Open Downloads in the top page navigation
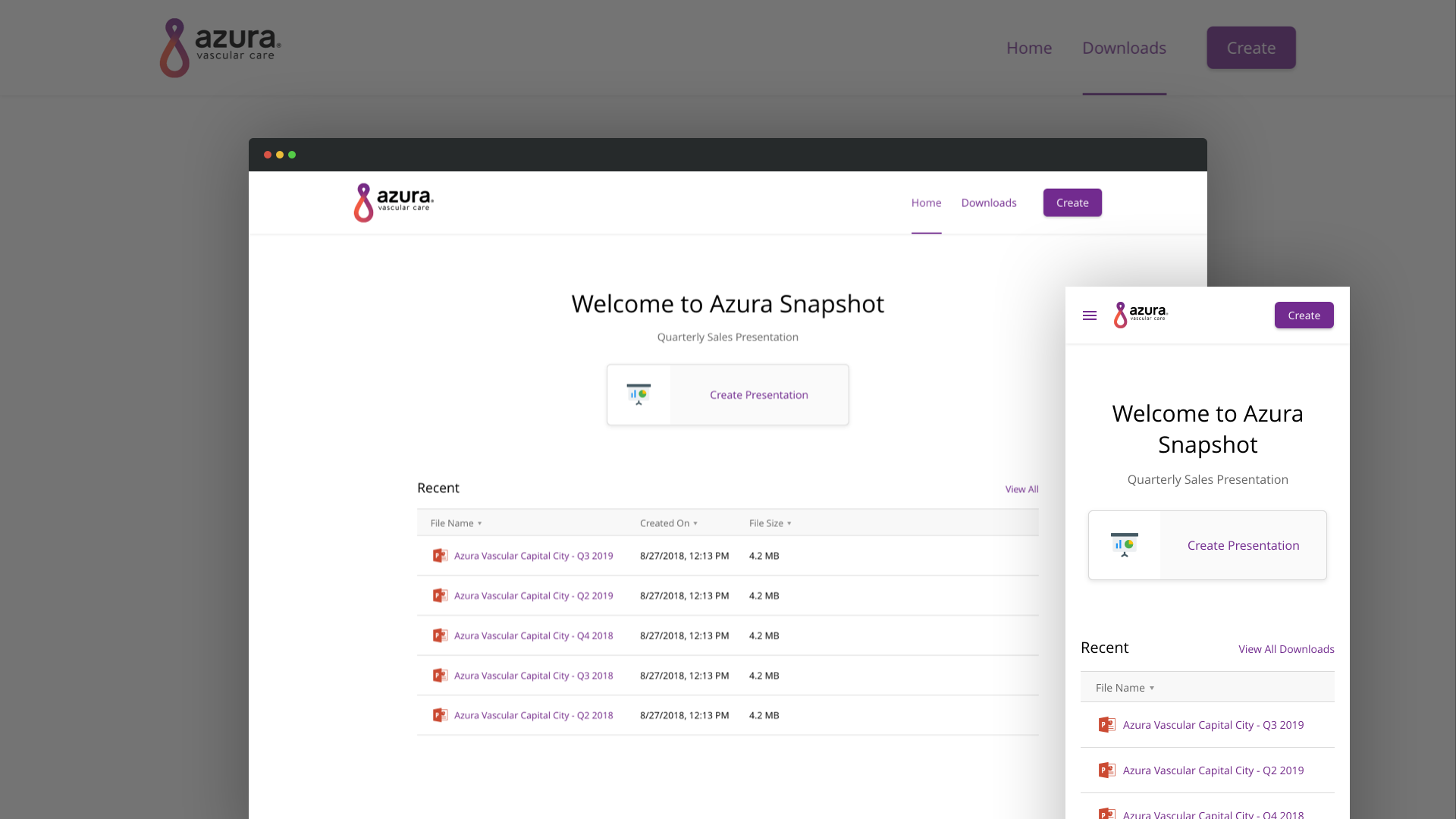Screen dimensions: 1456x819 click(1124, 48)
